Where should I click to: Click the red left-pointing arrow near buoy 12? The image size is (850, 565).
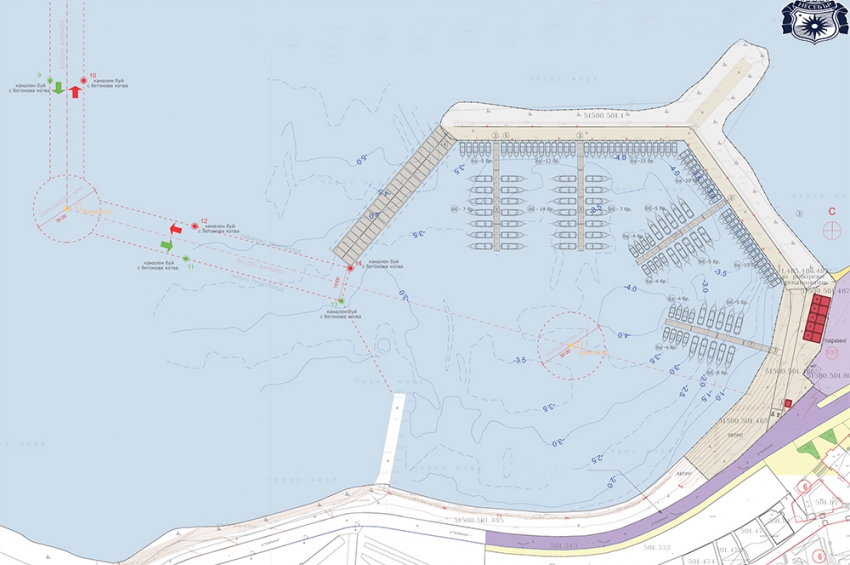pyautogui.click(x=174, y=229)
